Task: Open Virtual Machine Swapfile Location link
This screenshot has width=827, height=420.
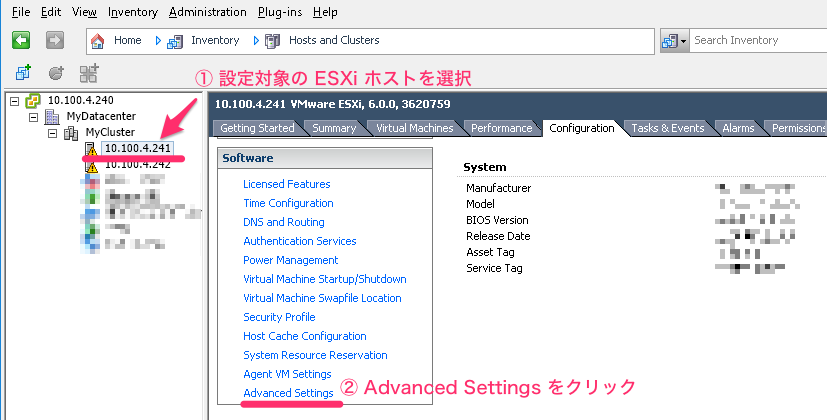Action: point(322,298)
